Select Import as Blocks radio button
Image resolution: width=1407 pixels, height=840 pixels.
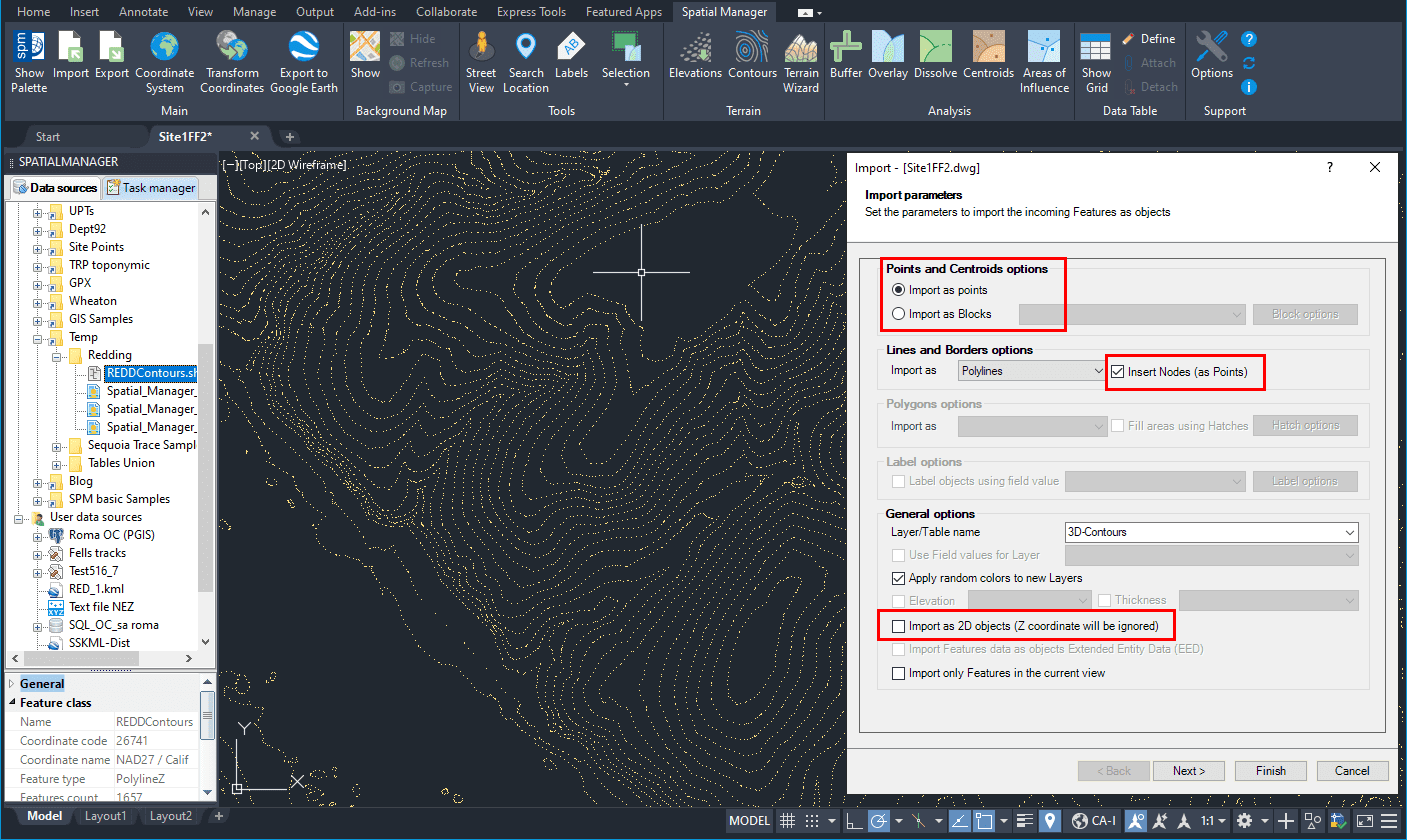[899, 314]
